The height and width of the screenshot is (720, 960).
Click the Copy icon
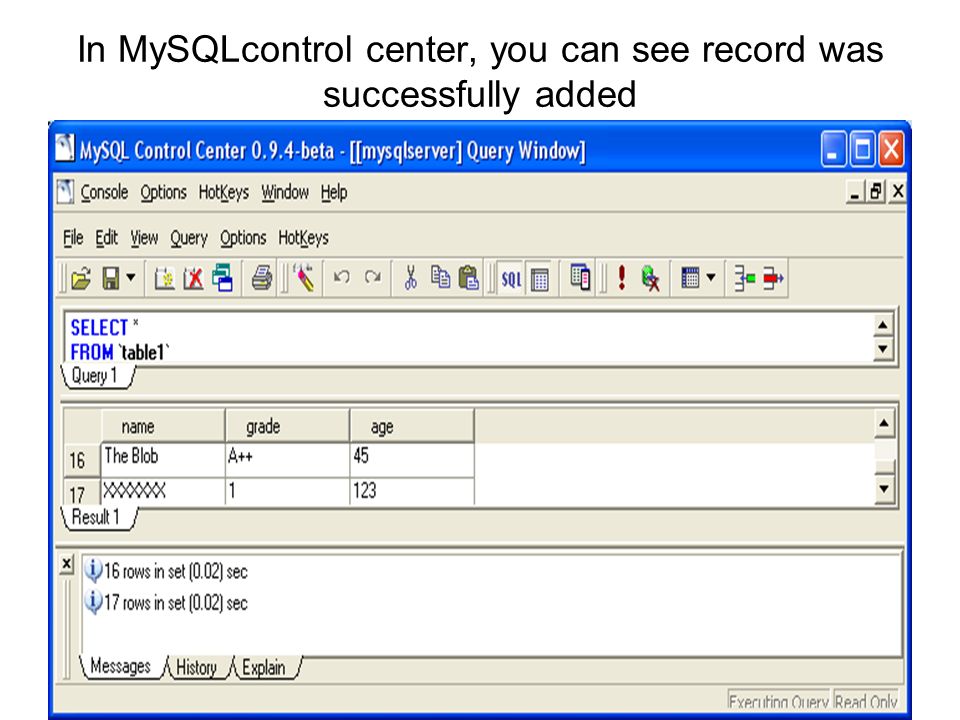click(x=440, y=277)
